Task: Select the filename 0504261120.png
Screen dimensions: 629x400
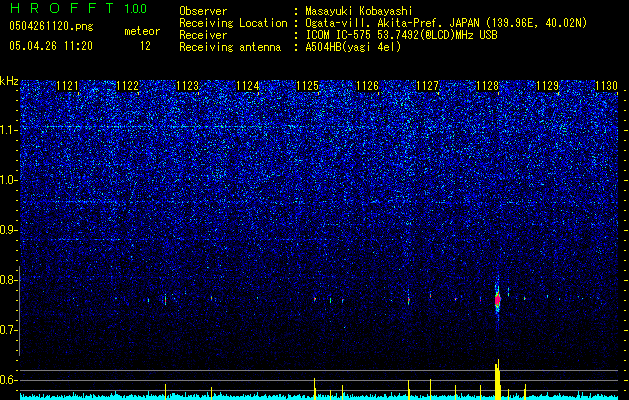Action: click(x=51, y=26)
